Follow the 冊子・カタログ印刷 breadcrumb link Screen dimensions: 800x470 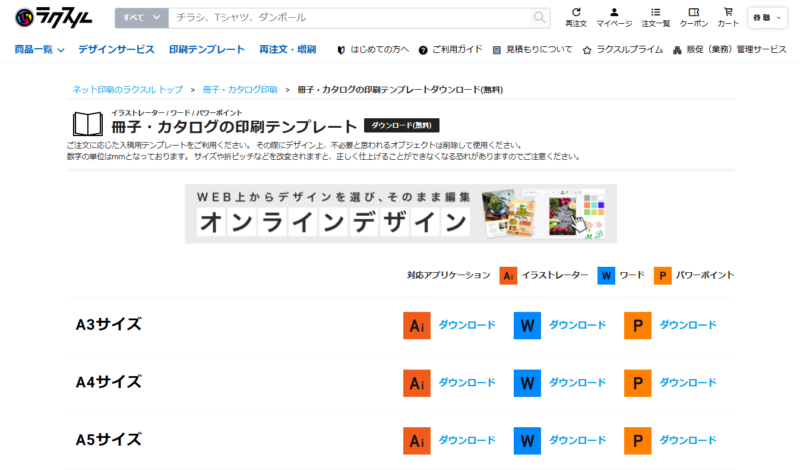pos(239,89)
